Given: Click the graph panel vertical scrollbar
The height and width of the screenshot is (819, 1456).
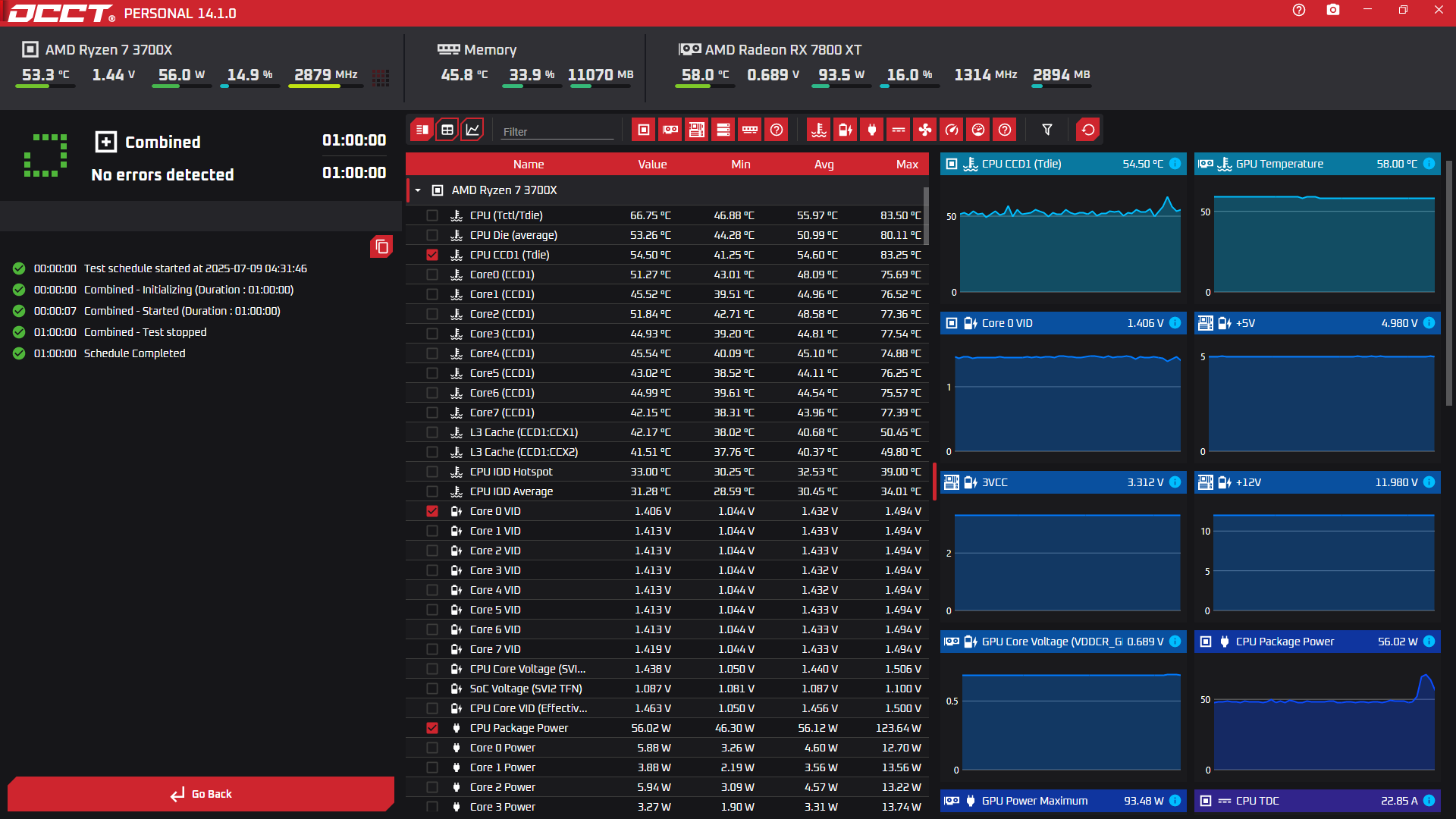Looking at the screenshot, I should point(1448,282).
